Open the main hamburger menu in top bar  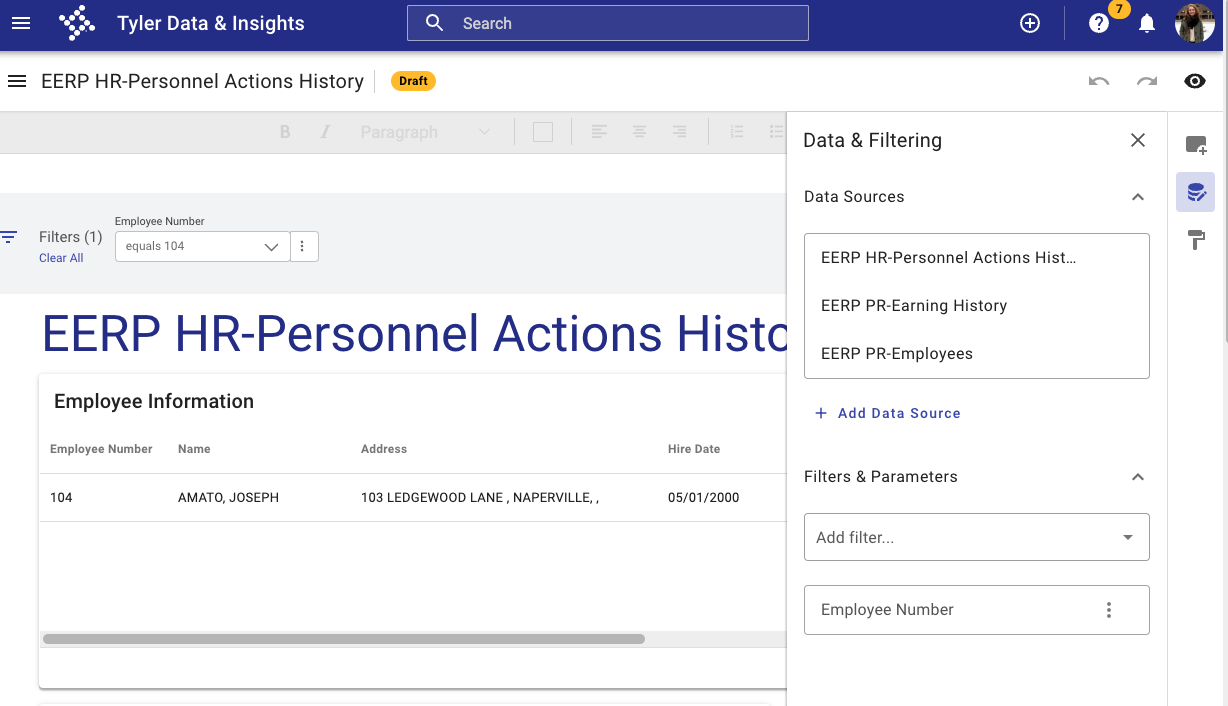[x=20, y=23]
